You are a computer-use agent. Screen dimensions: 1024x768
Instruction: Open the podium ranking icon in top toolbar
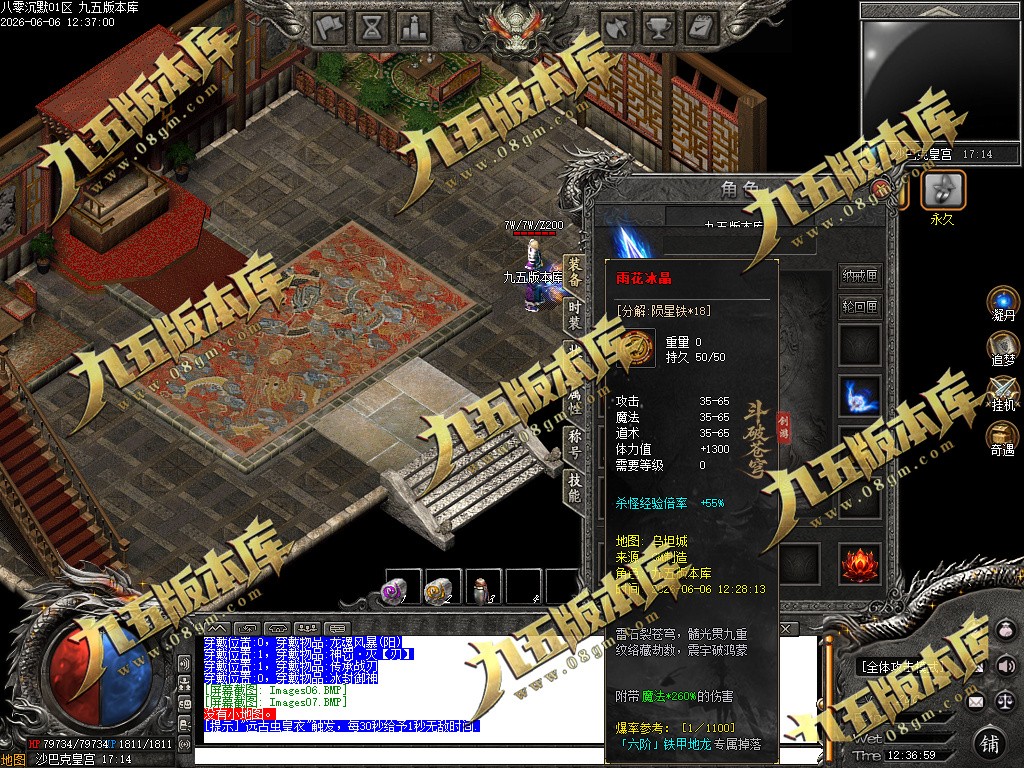click(414, 28)
